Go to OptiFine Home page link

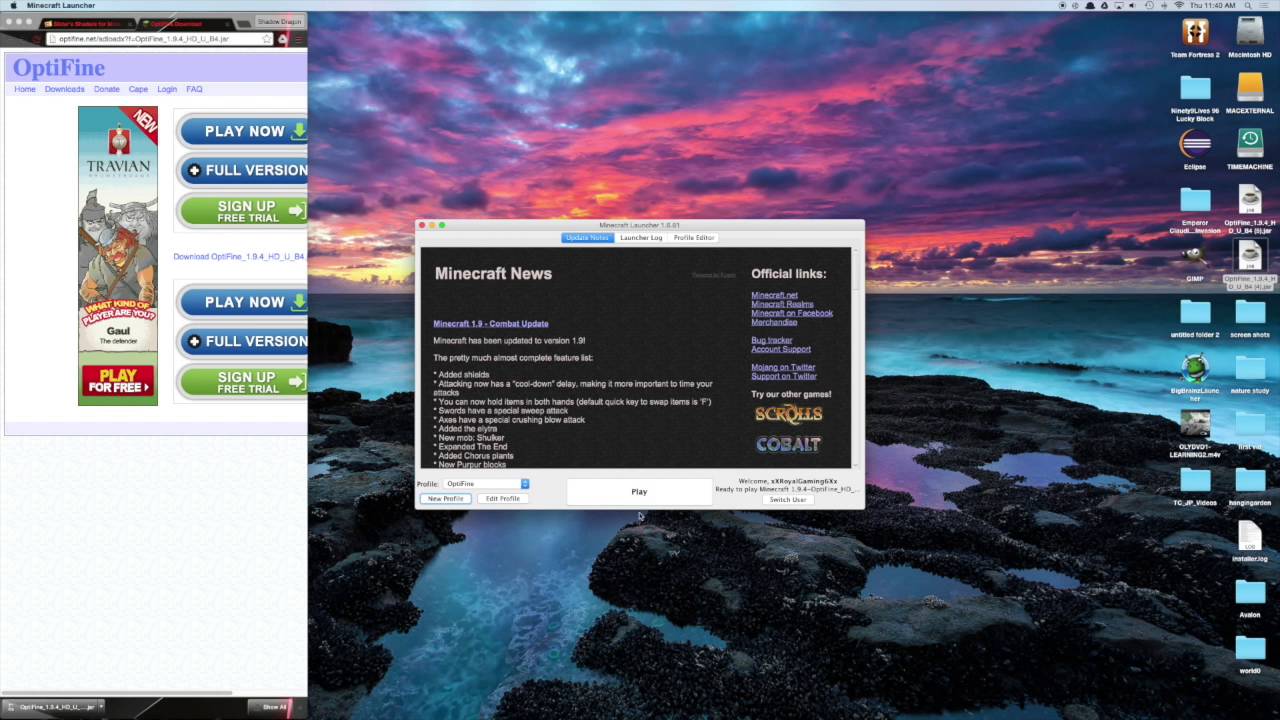[25, 89]
